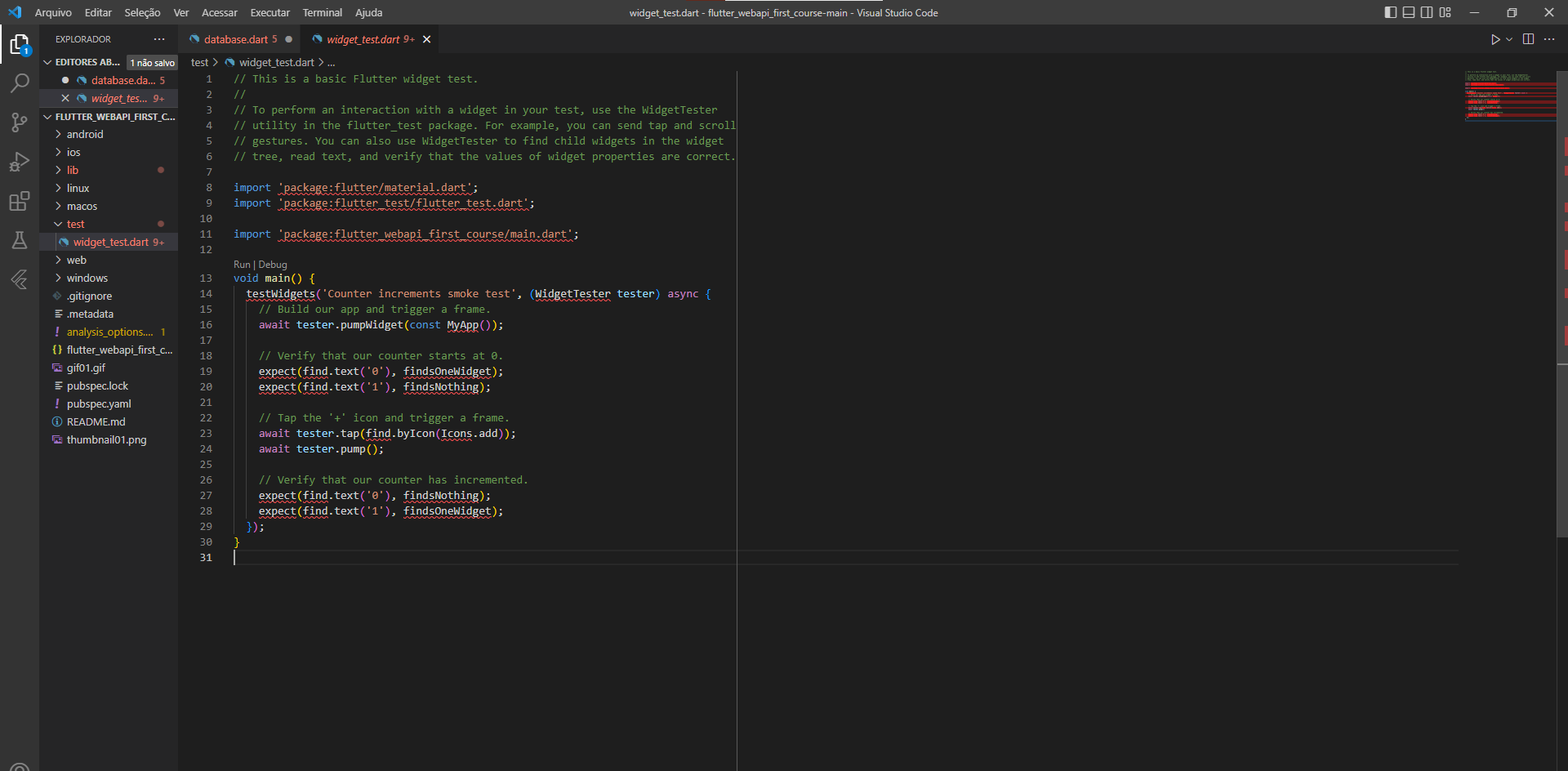Open the Testing flask view

[x=20, y=240]
